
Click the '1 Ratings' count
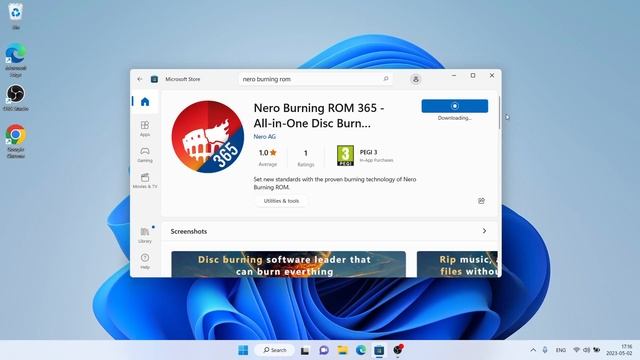306,158
